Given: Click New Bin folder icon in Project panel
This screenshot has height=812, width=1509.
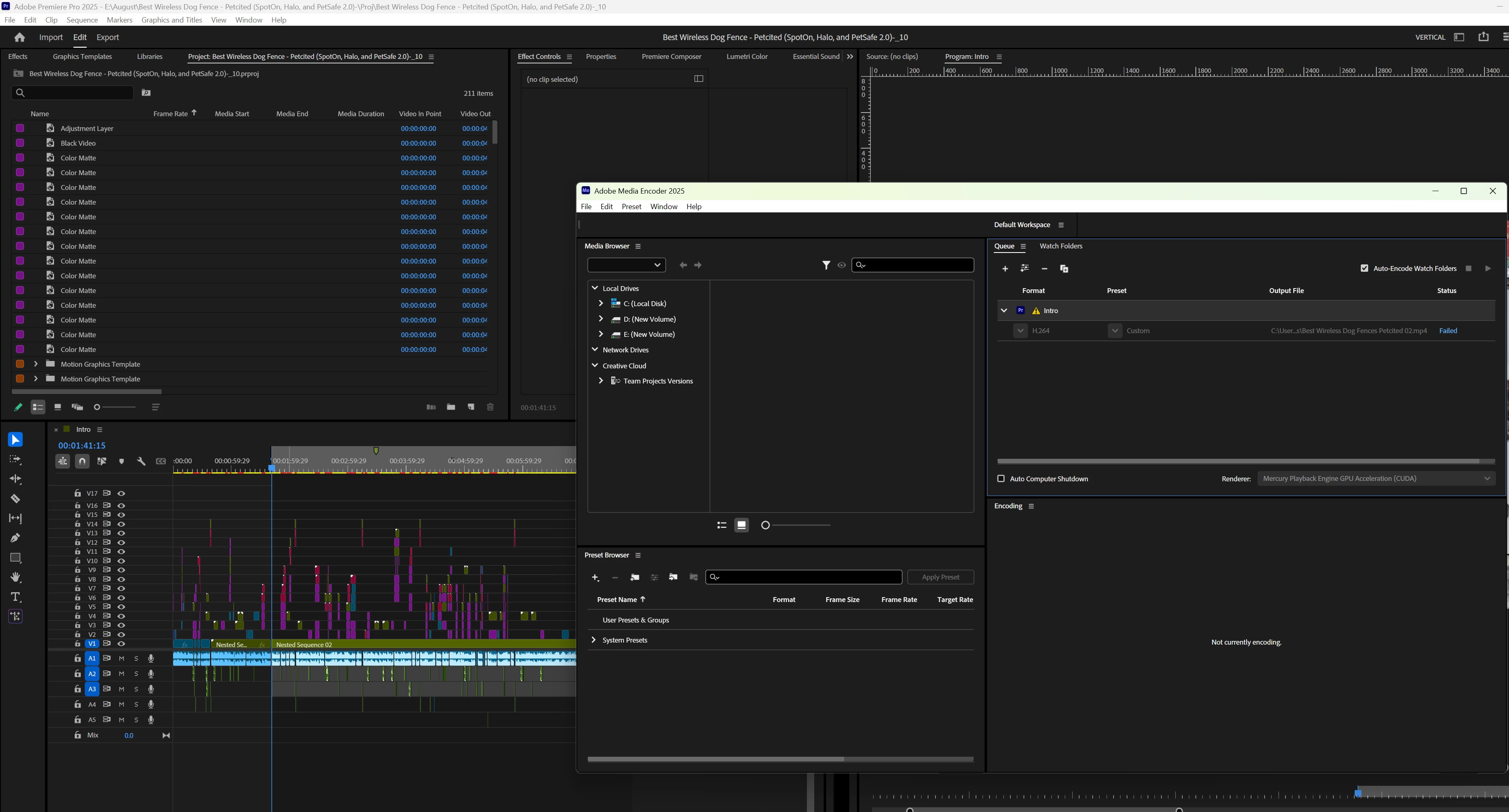Looking at the screenshot, I should 450,407.
